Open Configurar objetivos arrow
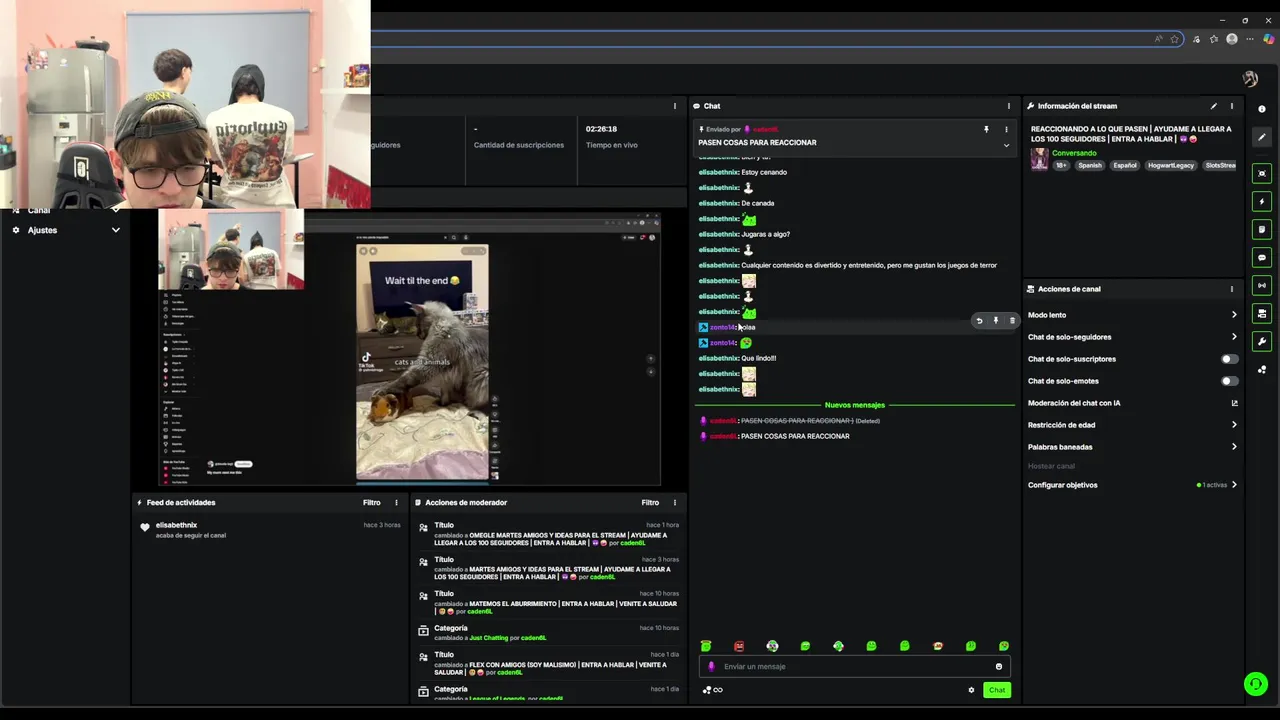Viewport: 1280px width, 720px height. tap(1234, 485)
